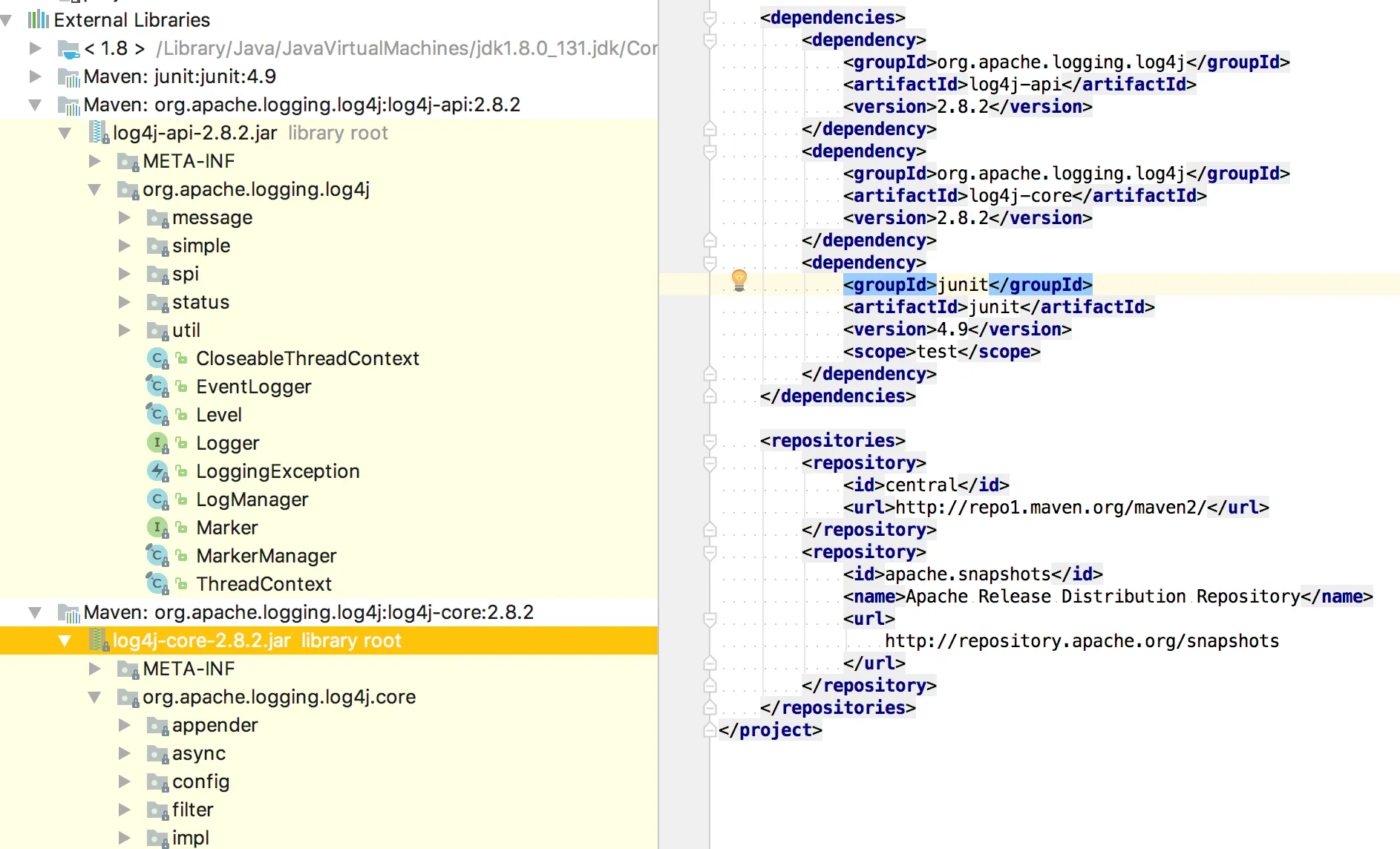
Task: Select the Level class in the tree
Action: coord(219,416)
